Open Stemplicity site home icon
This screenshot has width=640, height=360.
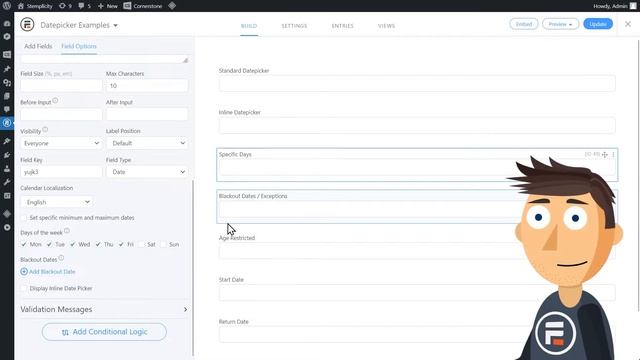(21, 6)
